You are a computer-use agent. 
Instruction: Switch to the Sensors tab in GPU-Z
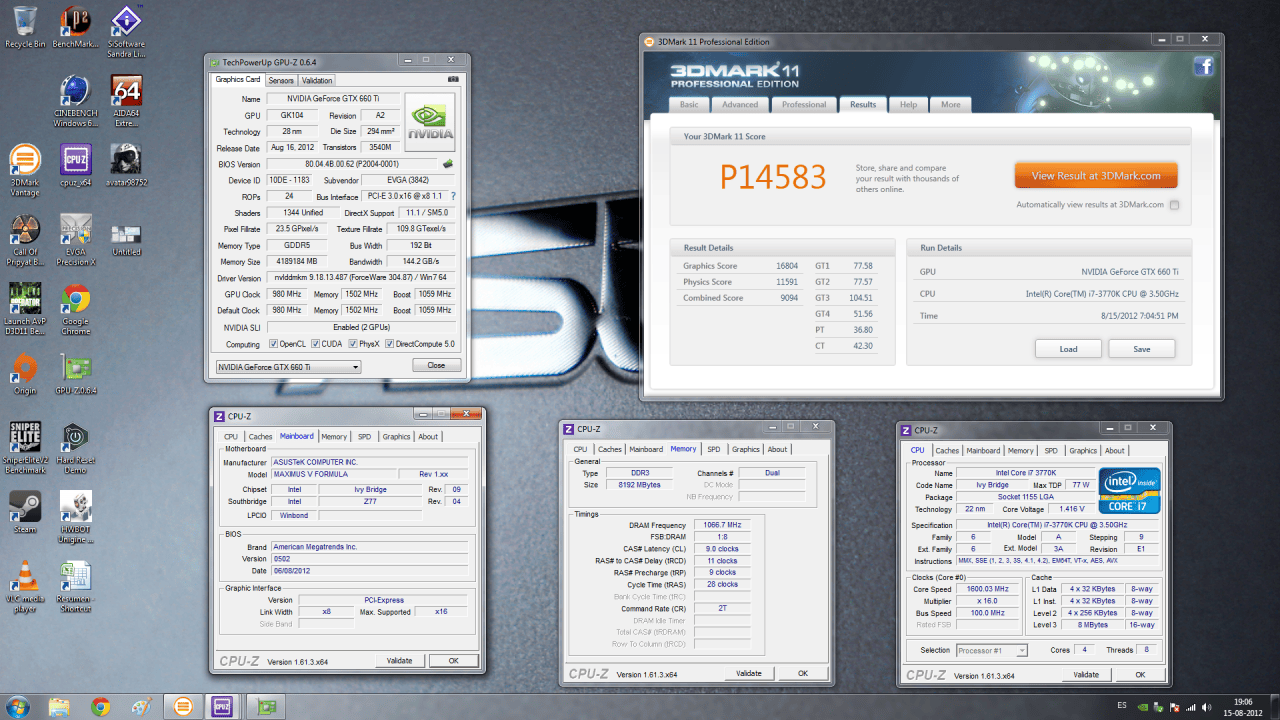pos(281,80)
